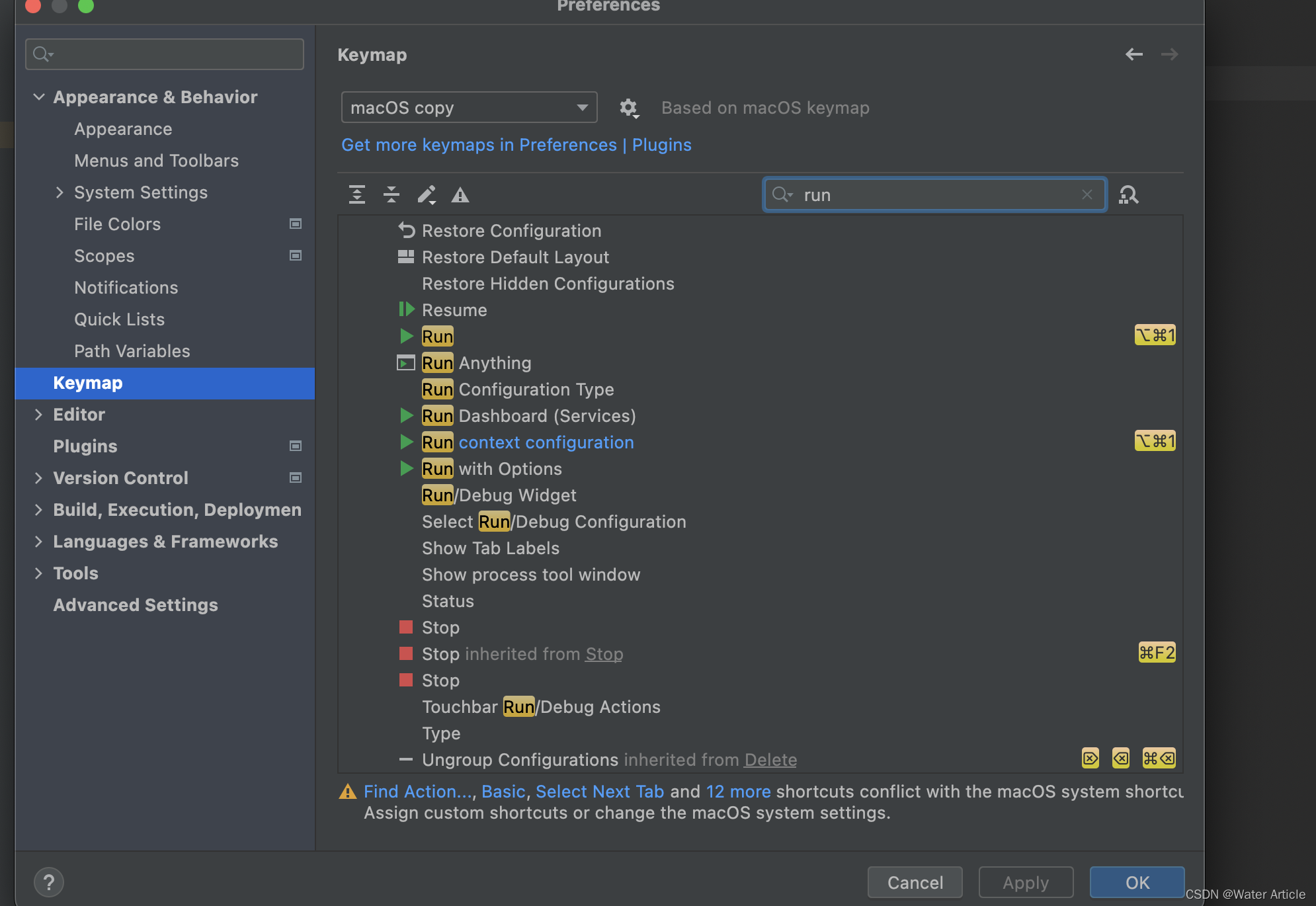Image resolution: width=1316 pixels, height=906 pixels.
Task: Click the 12 more conflicts link
Action: pyautogui.click(x=738, y=792)
